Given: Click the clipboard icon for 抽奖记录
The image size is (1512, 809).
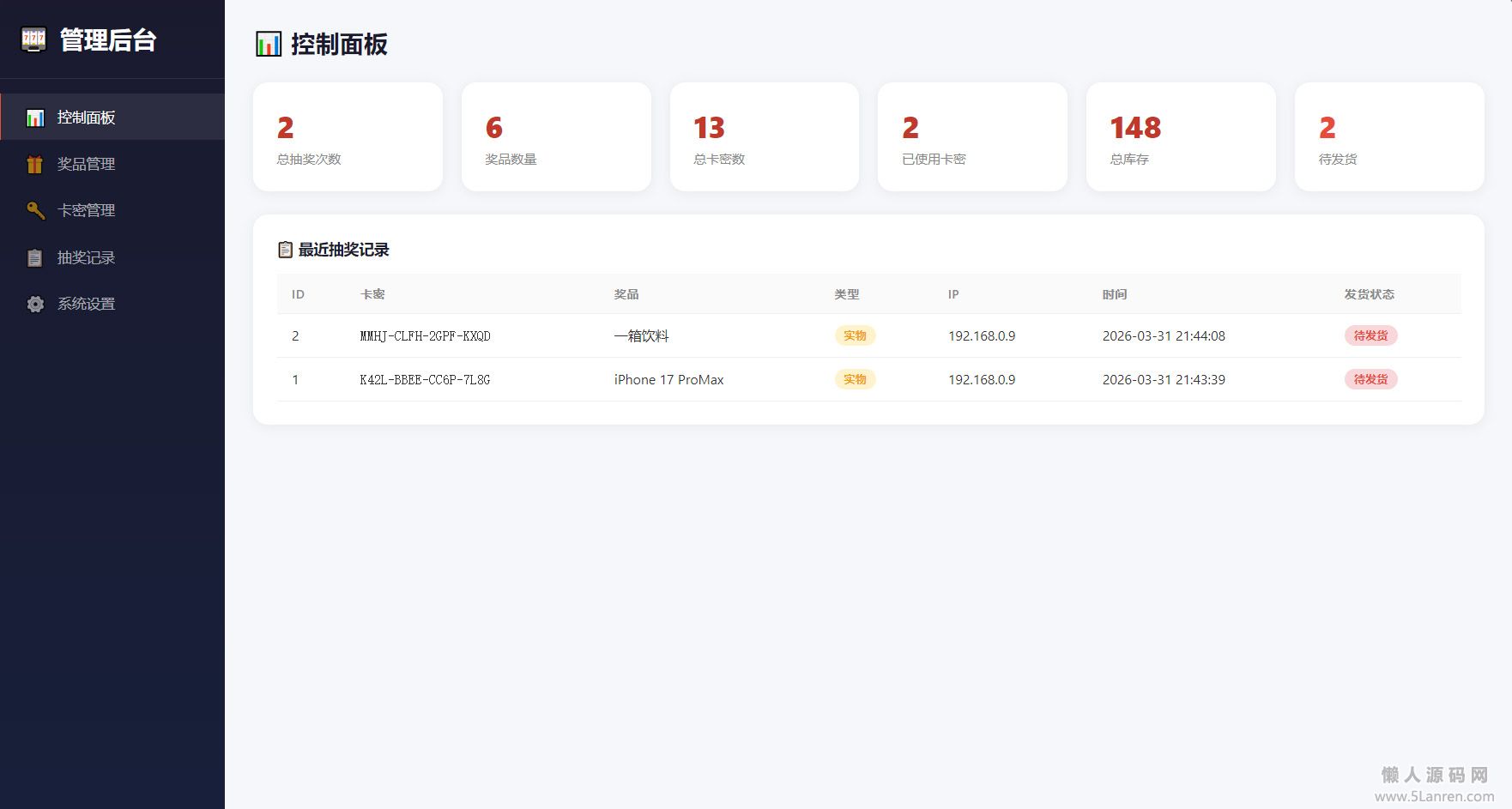Looking at the screenshot, I should click(x=35, y=257).
